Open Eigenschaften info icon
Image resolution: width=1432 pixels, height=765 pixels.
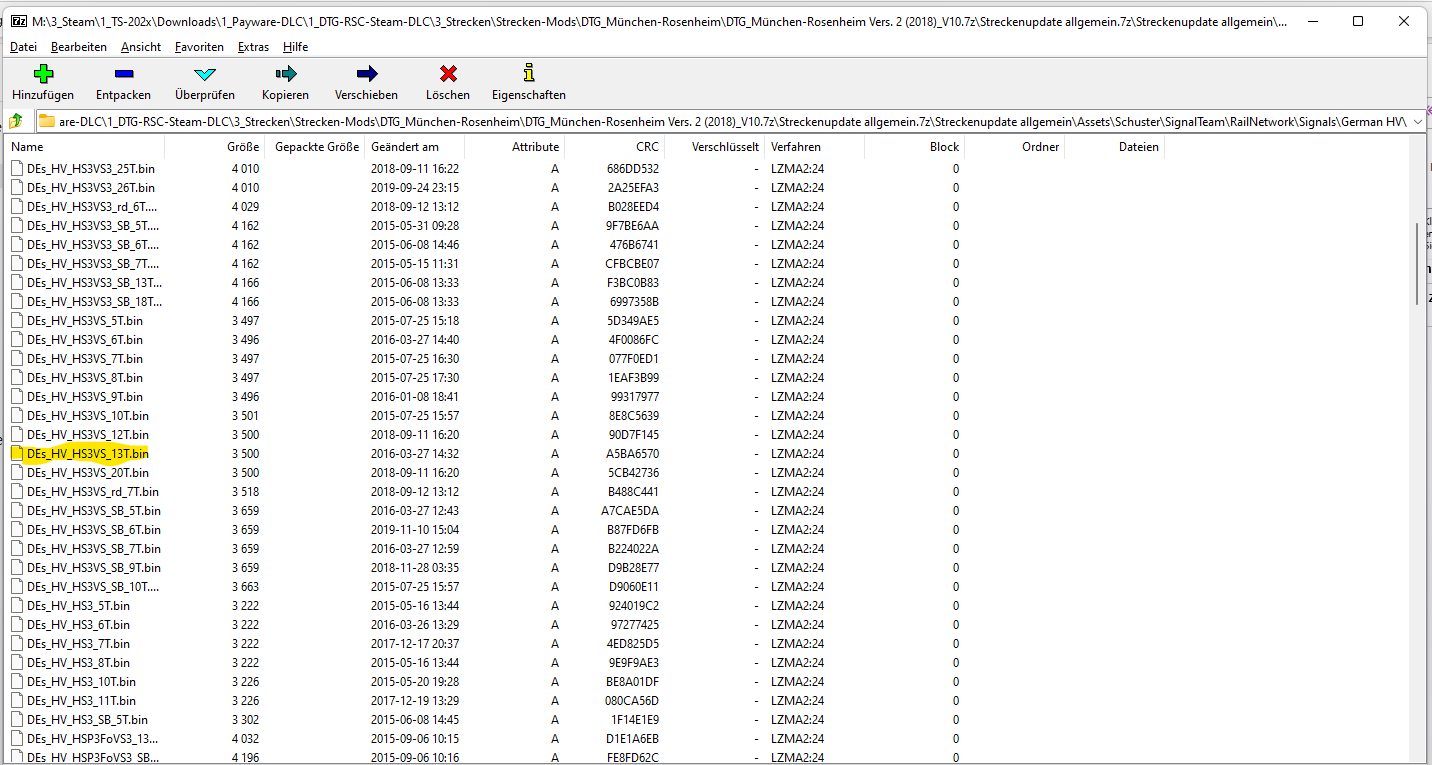coord(528,74)
